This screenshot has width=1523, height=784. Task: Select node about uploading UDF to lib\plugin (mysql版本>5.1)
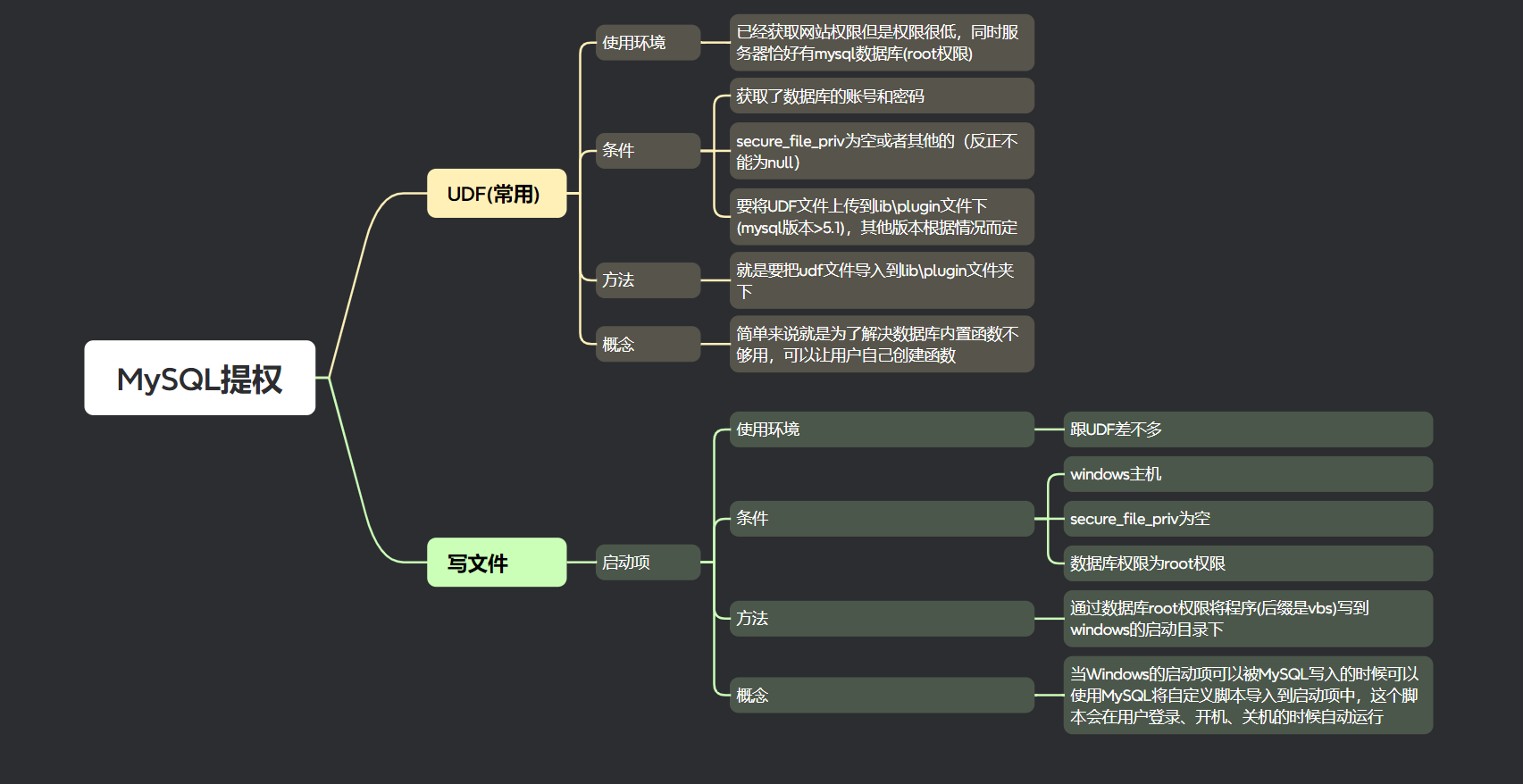coord(881,216)
